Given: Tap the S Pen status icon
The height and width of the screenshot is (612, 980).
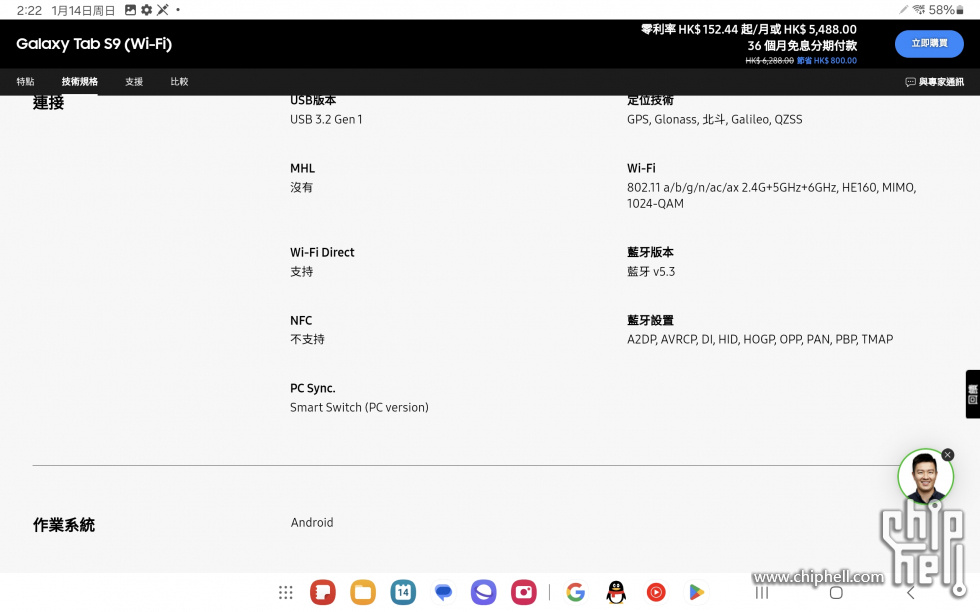Looking at the screenshot, I should [903, 9].
